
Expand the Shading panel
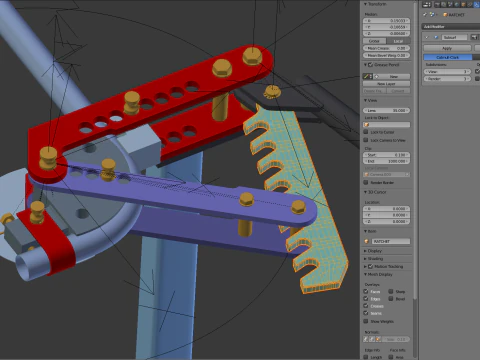point(366,259)
